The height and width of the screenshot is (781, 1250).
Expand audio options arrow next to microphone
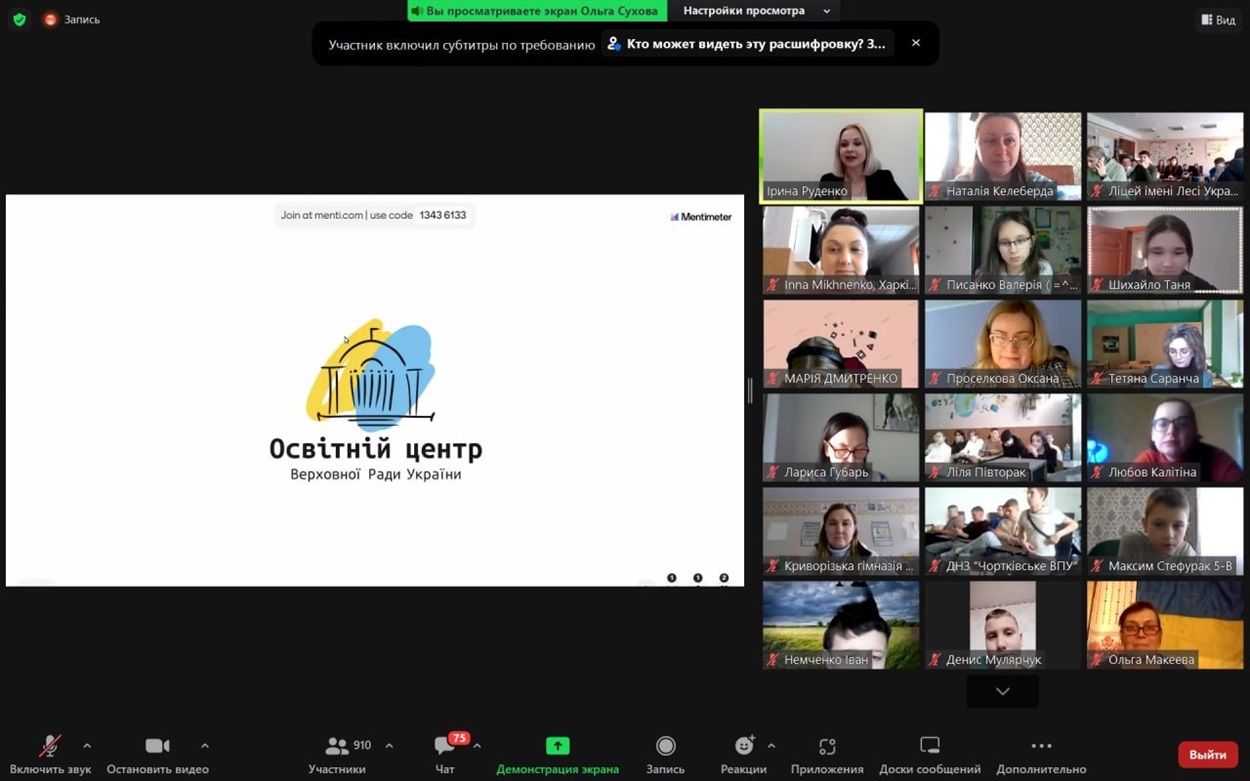tap(87, 746)
